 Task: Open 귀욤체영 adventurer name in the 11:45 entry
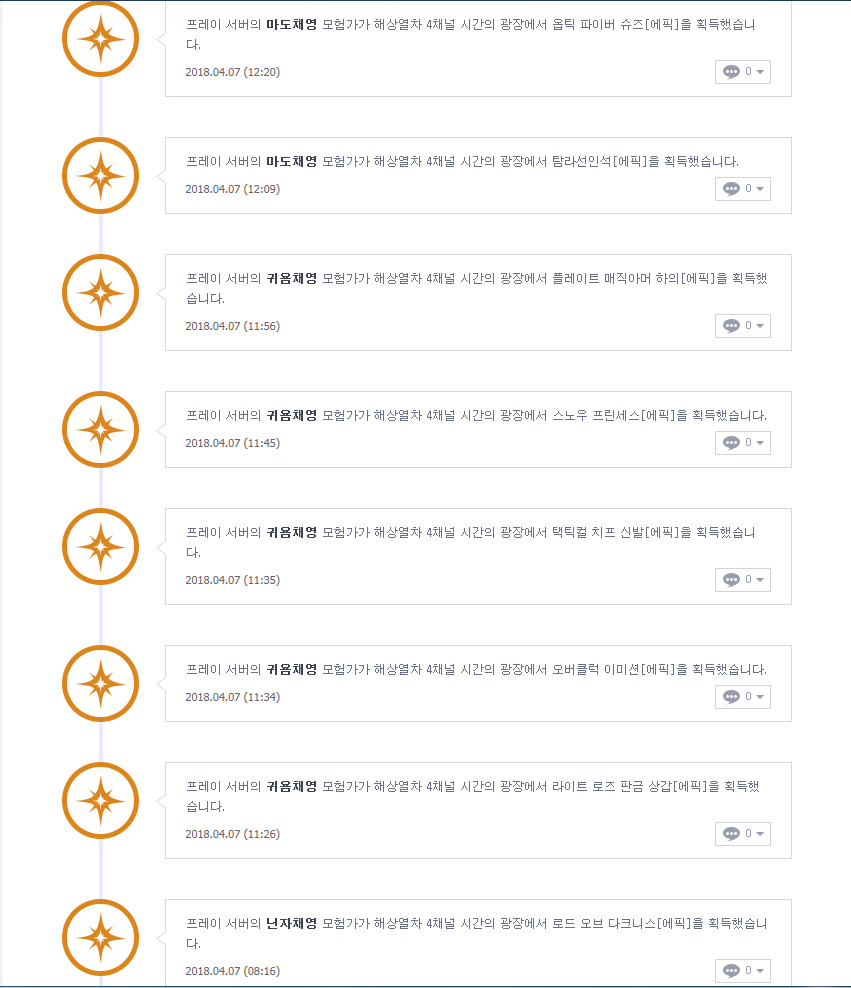pos(291,415)
